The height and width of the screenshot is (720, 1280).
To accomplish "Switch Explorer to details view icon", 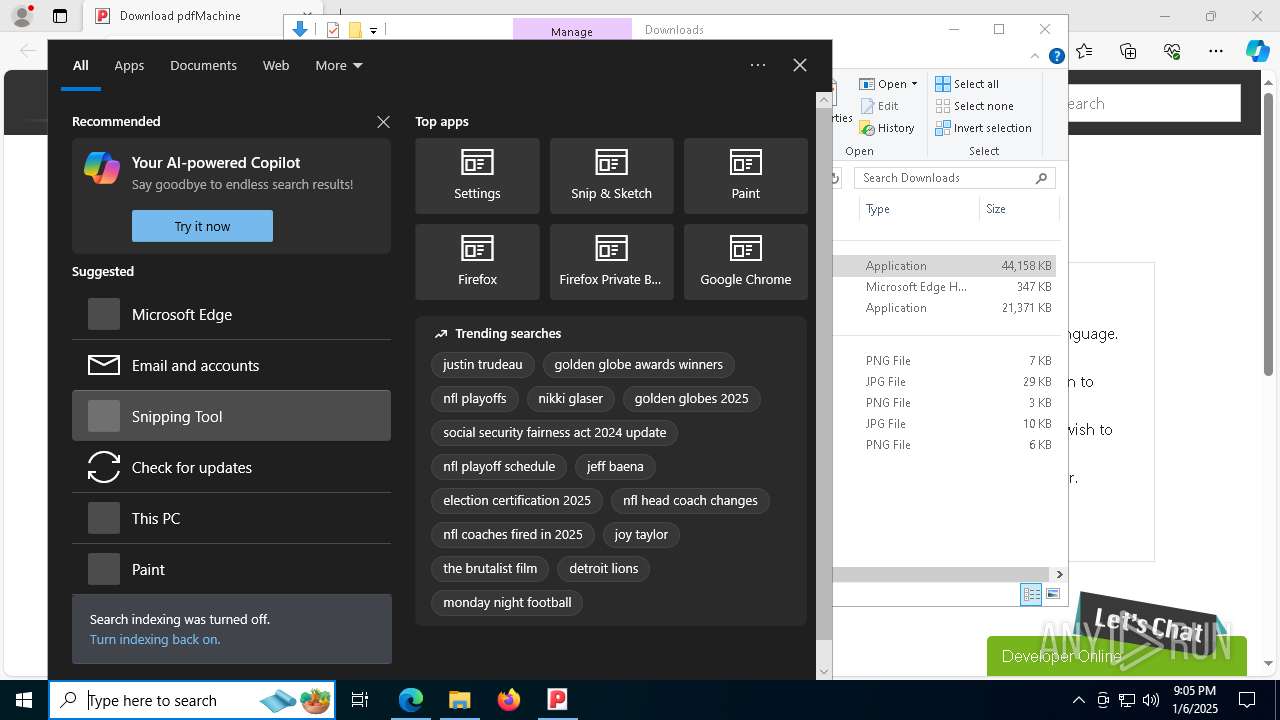I will coord(1031,594).
